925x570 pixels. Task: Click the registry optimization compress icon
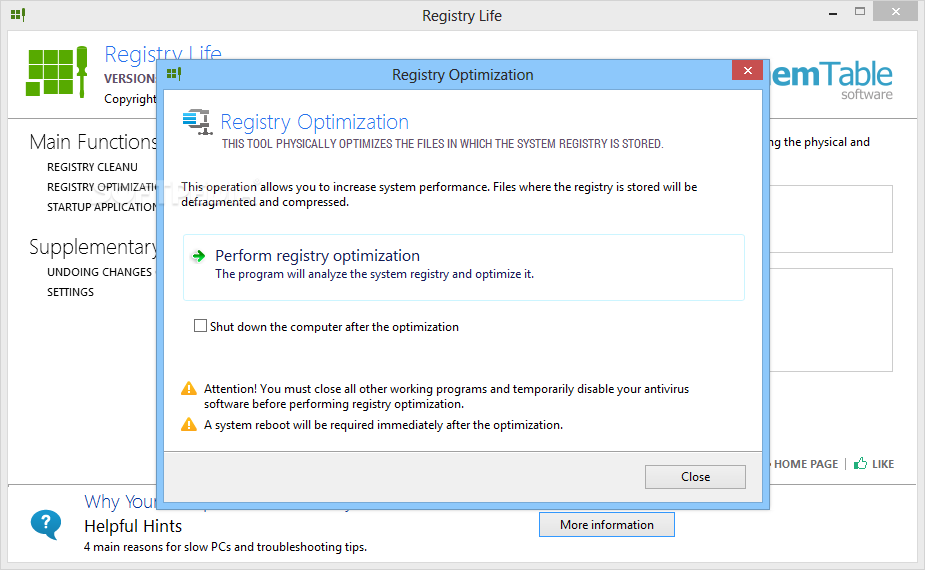197,122
